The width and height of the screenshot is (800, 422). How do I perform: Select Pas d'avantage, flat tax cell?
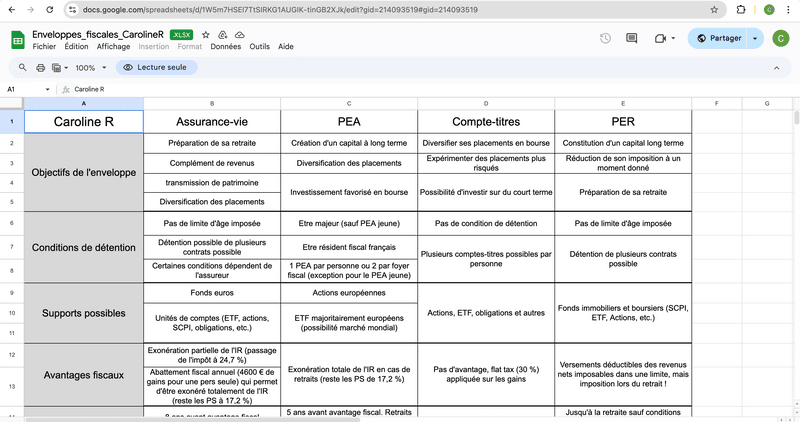tap(486, 375)
